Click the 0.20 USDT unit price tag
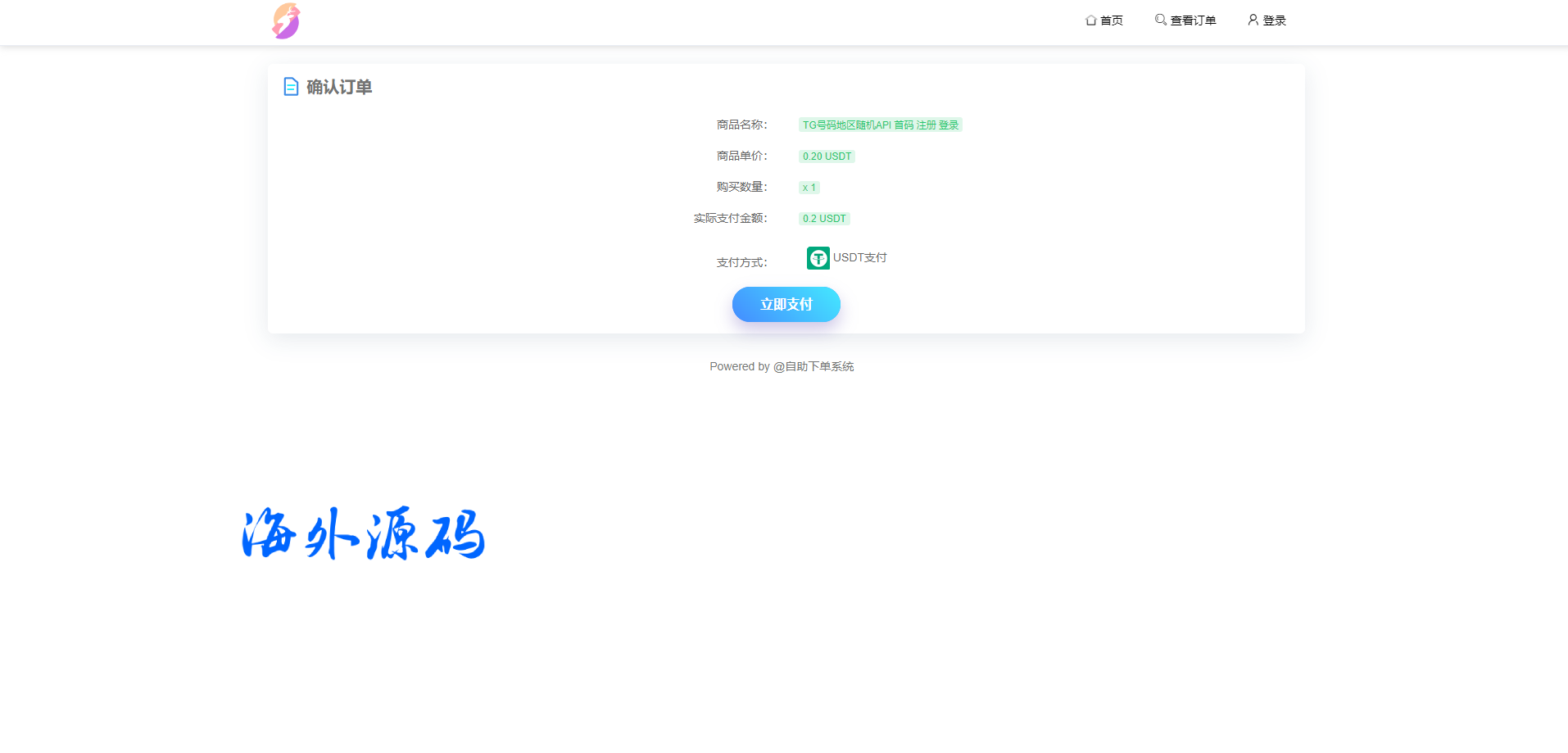The image size is (1568, 753). tap(827, 156)
